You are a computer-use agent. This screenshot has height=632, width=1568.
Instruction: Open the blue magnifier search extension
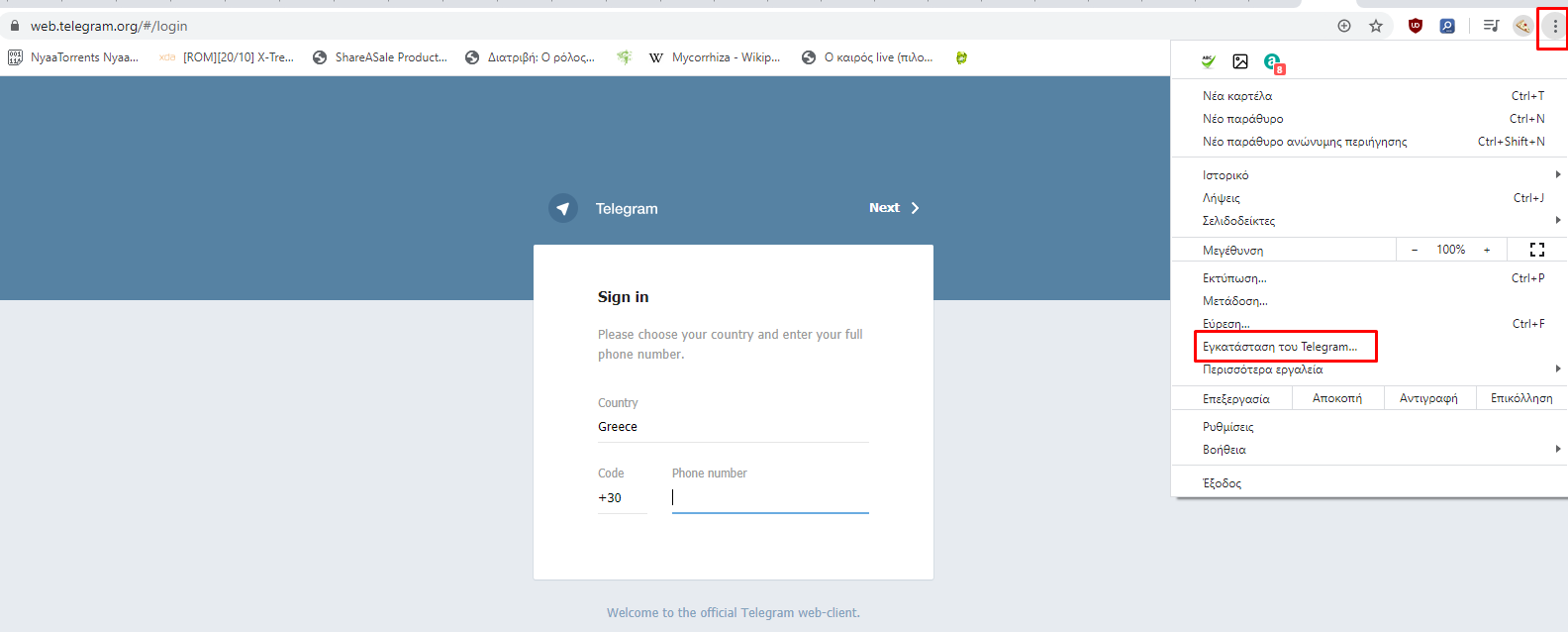coord(1447,26)
